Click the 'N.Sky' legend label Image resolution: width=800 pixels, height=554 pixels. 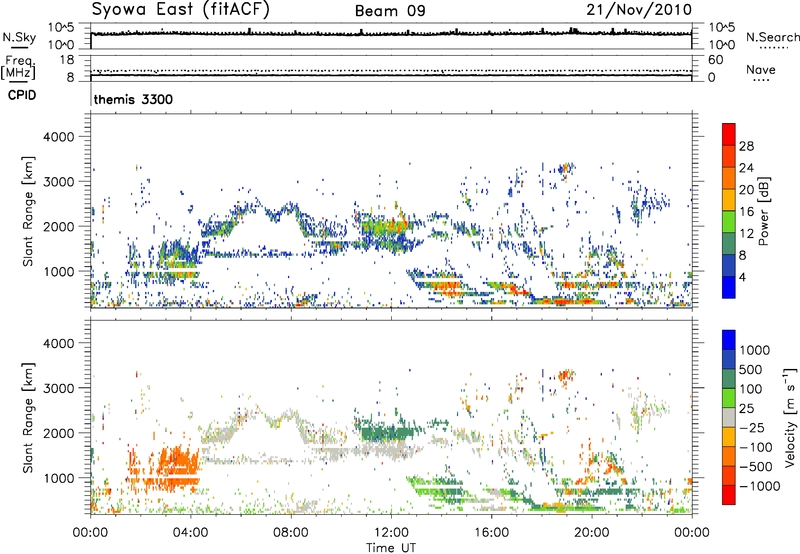tap(19, 37)
